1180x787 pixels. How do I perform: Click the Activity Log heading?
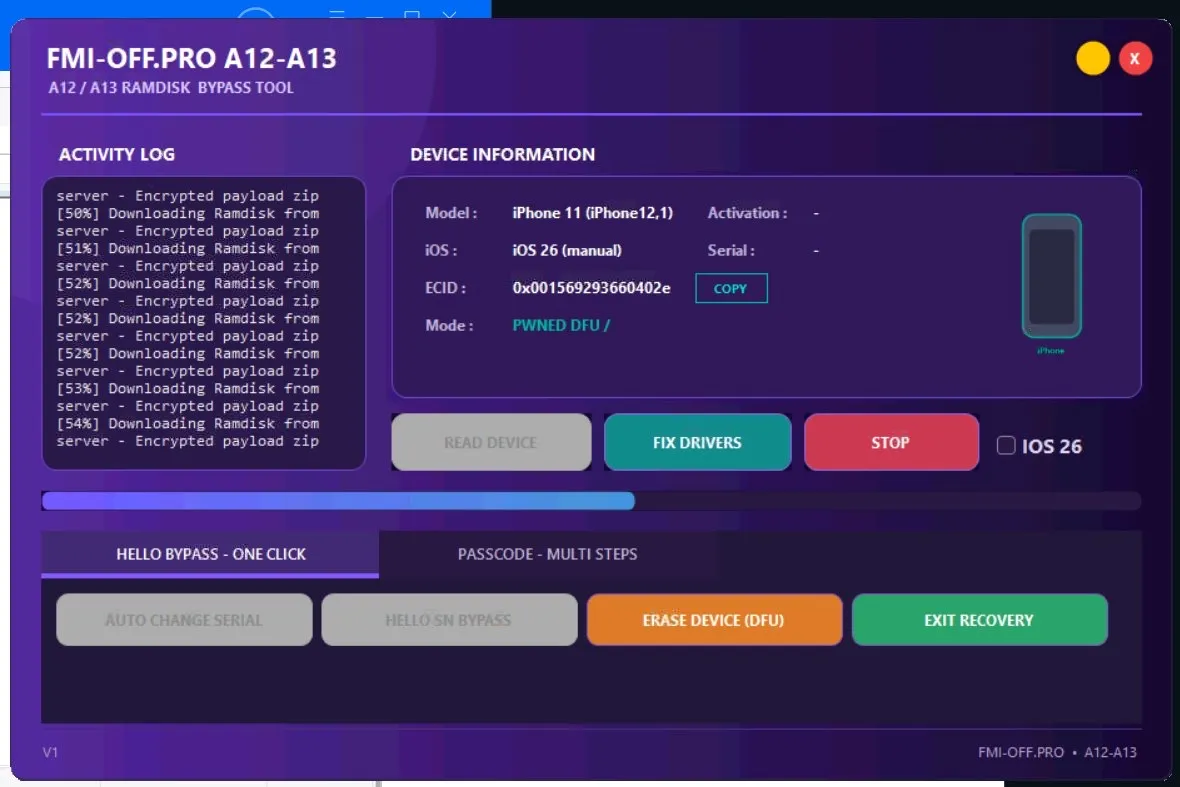coord(117,154)
